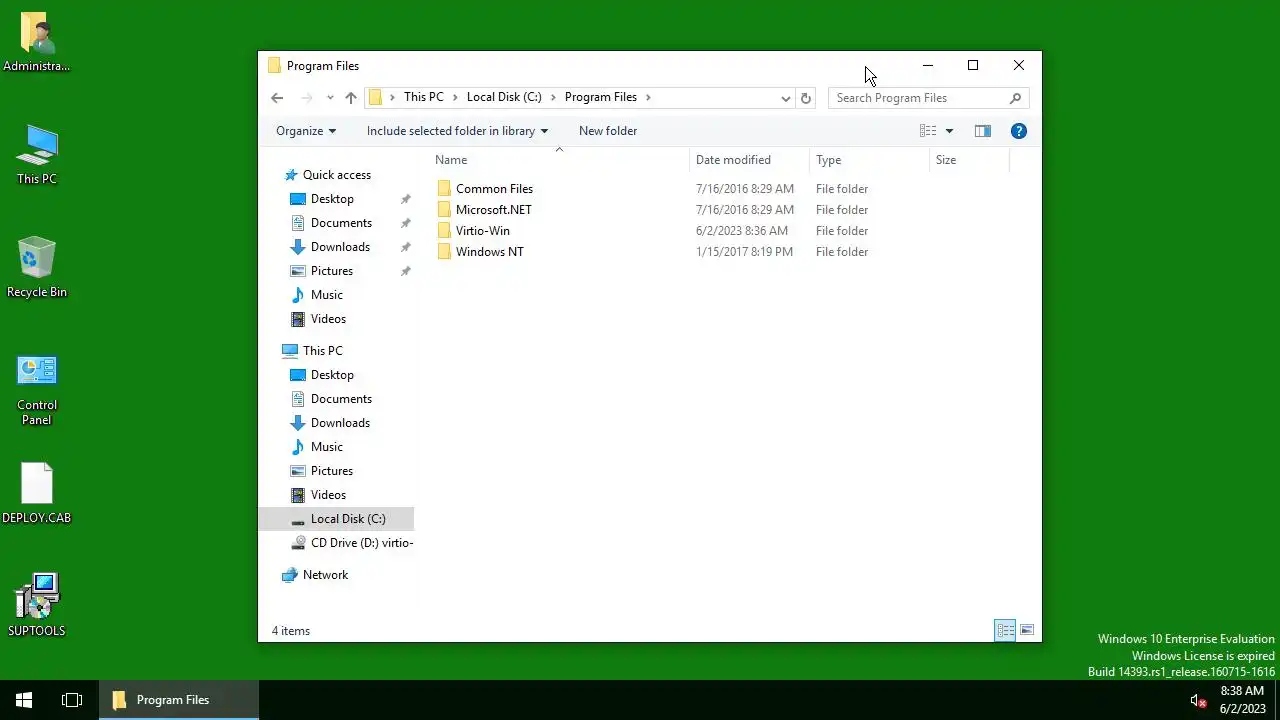Image resolution: width=1280 pixels, height=720 pixels.
Task: Change your view icon button
Action: [928, 131]
